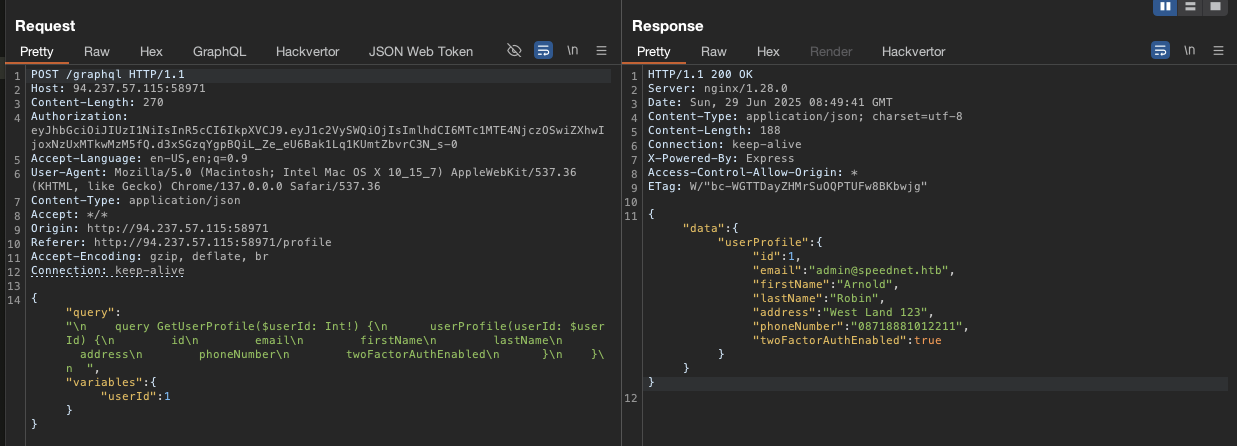Click X-Powered-By: Express header
This screenshot has height=446, width=1237.
click(721, 159)
